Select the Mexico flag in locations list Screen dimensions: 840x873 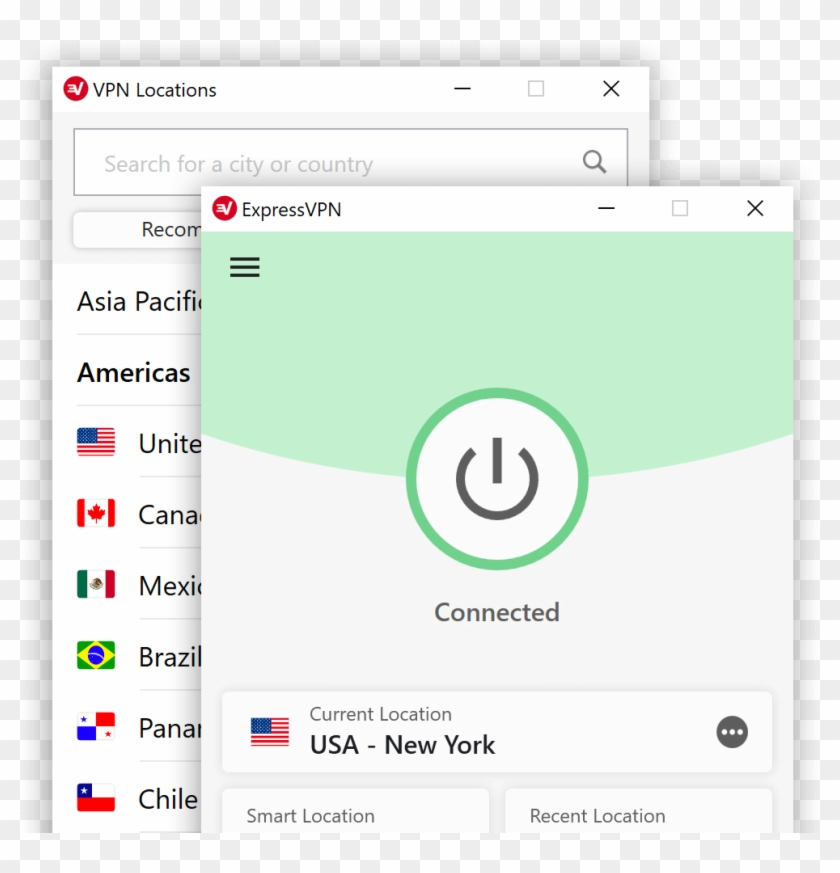(x=96, y=584)
